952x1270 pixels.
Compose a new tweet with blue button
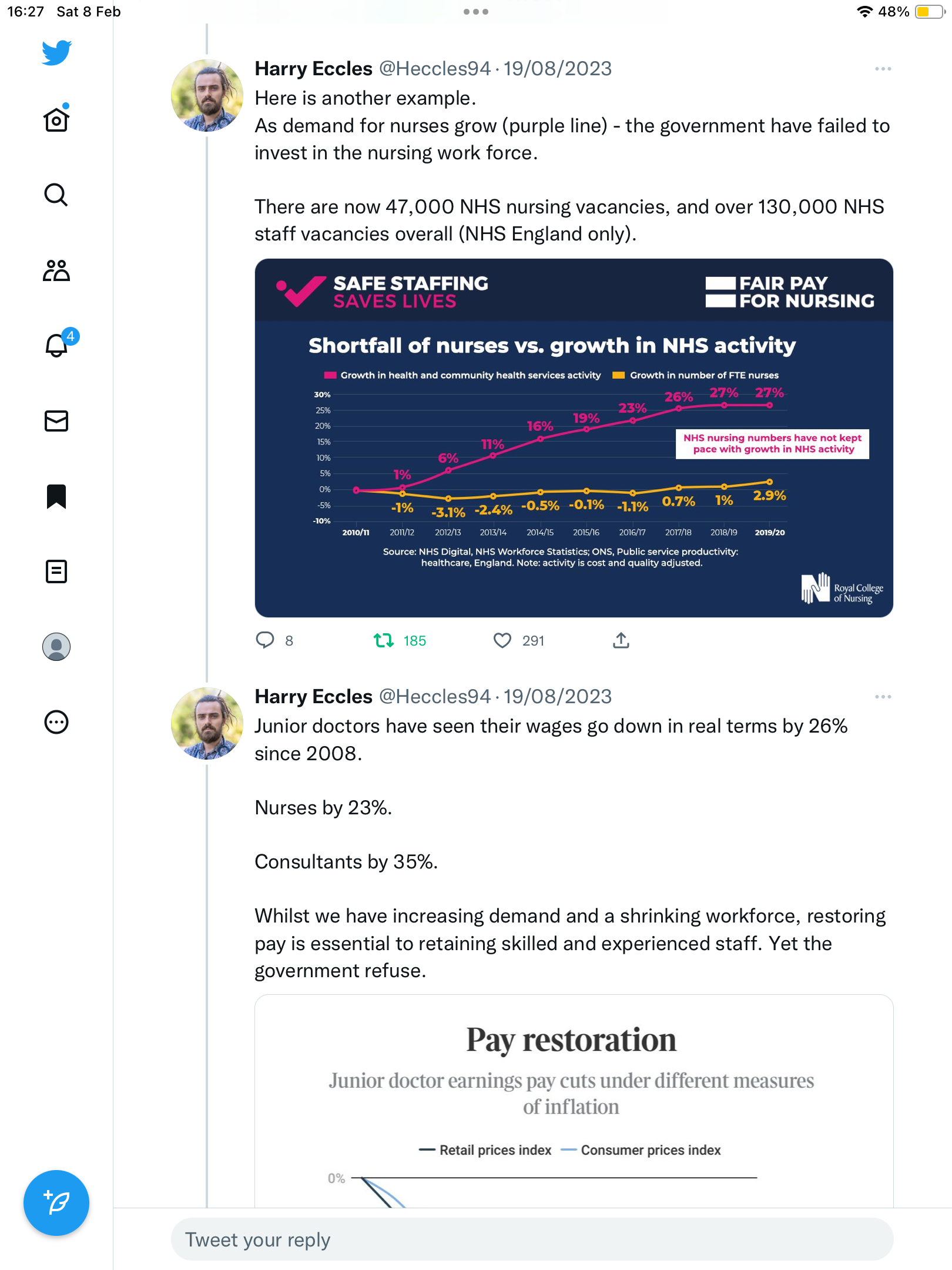(x=56, y=1203)
